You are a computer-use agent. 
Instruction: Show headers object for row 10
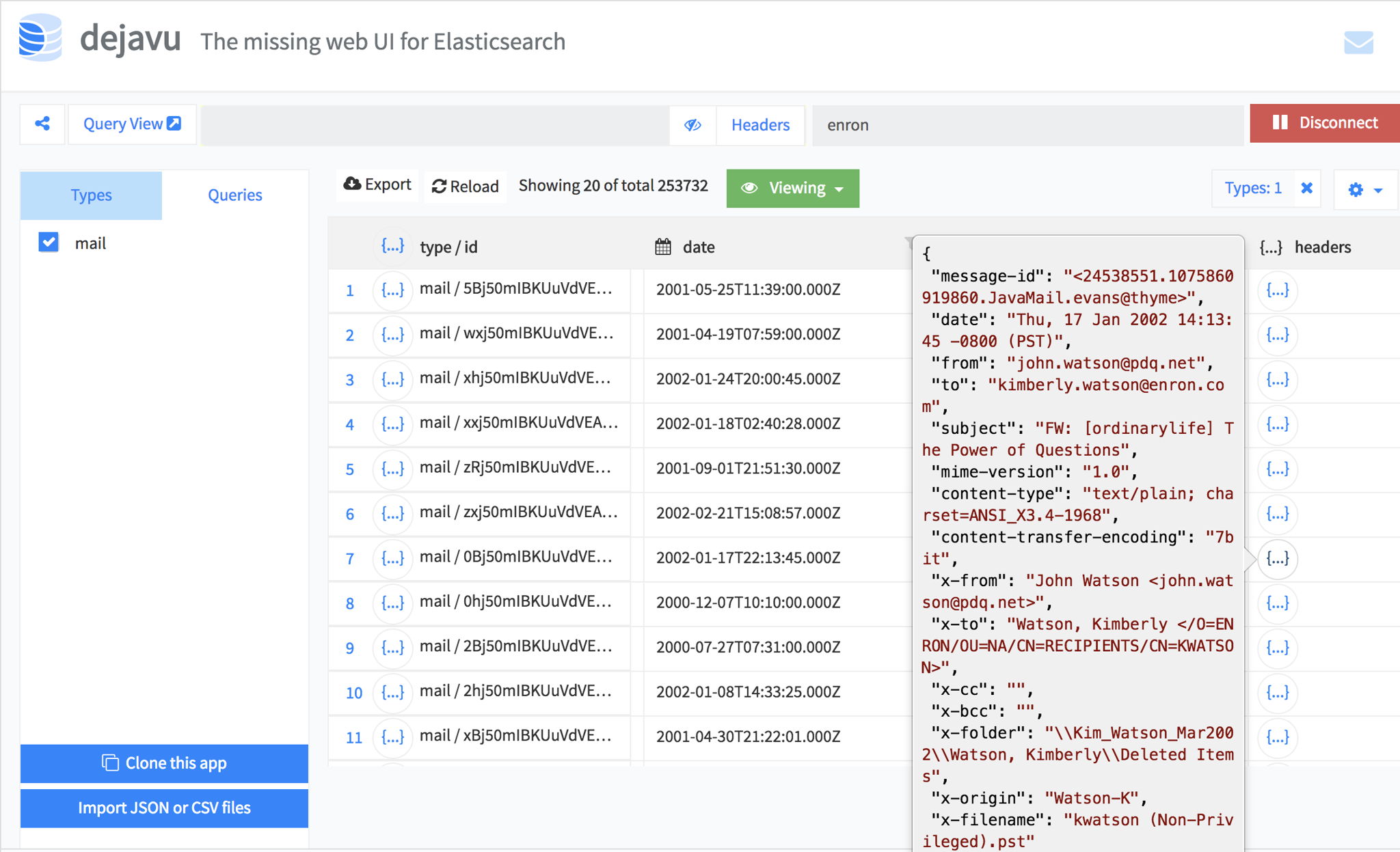tap(1278, 693)
